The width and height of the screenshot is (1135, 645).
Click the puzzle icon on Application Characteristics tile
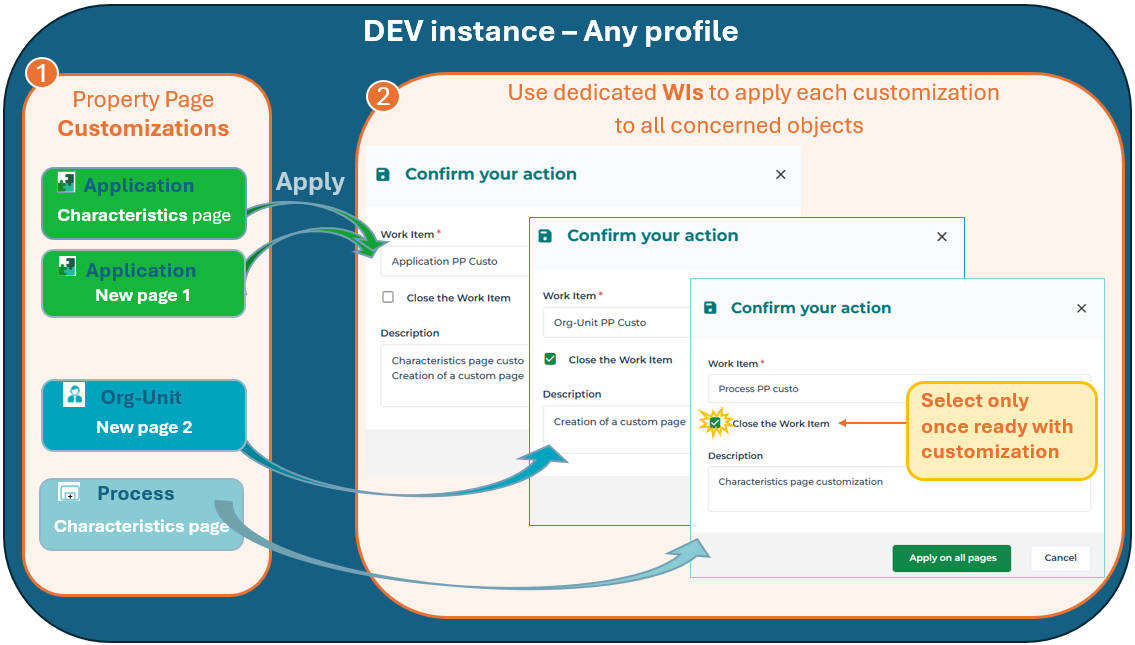tap(66, 182)
